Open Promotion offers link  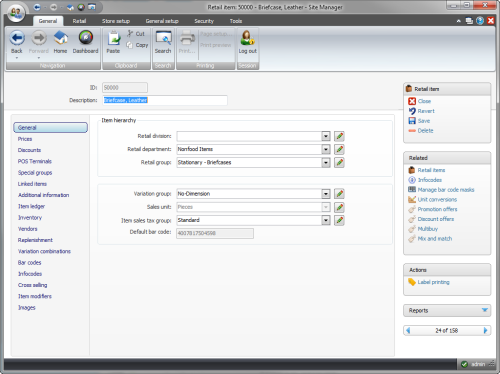click(437, 209)
